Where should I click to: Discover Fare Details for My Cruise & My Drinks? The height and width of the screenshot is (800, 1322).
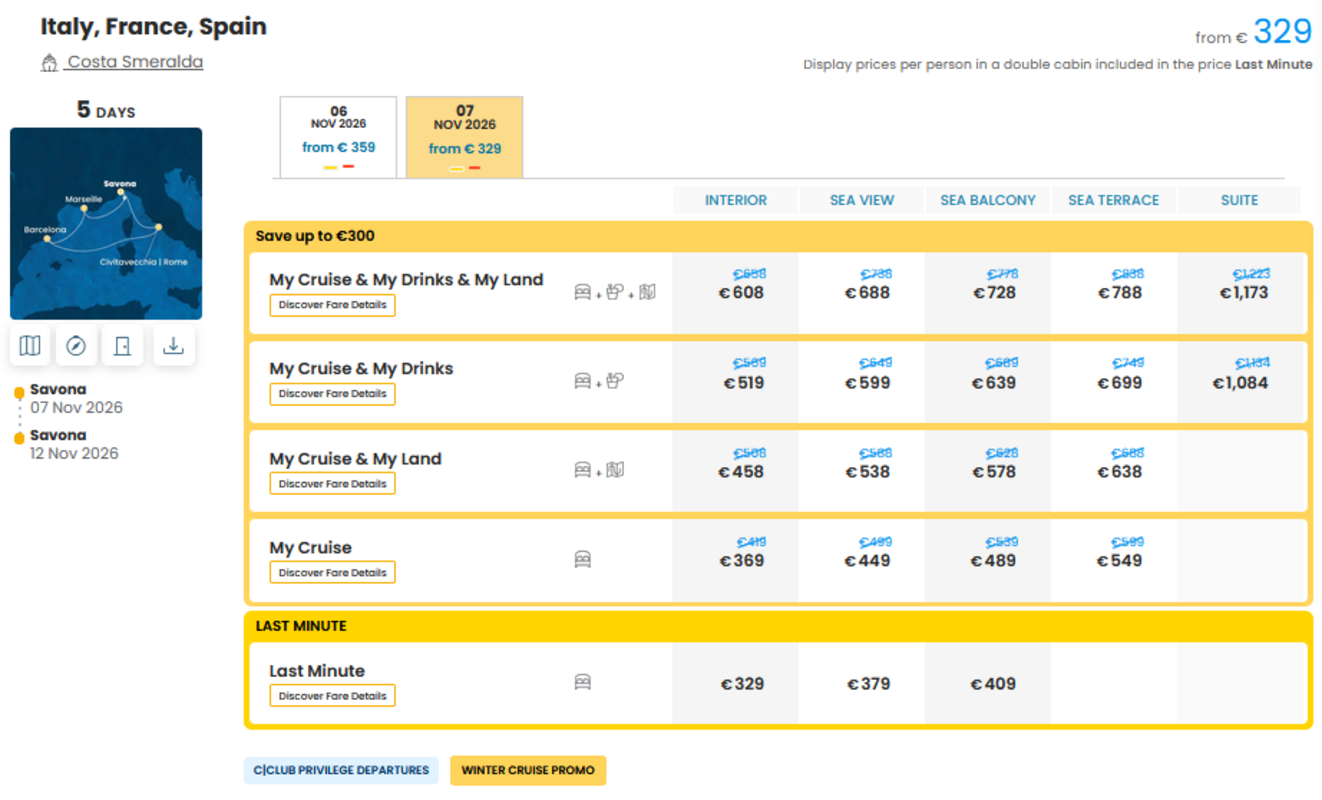pos(332,394)
